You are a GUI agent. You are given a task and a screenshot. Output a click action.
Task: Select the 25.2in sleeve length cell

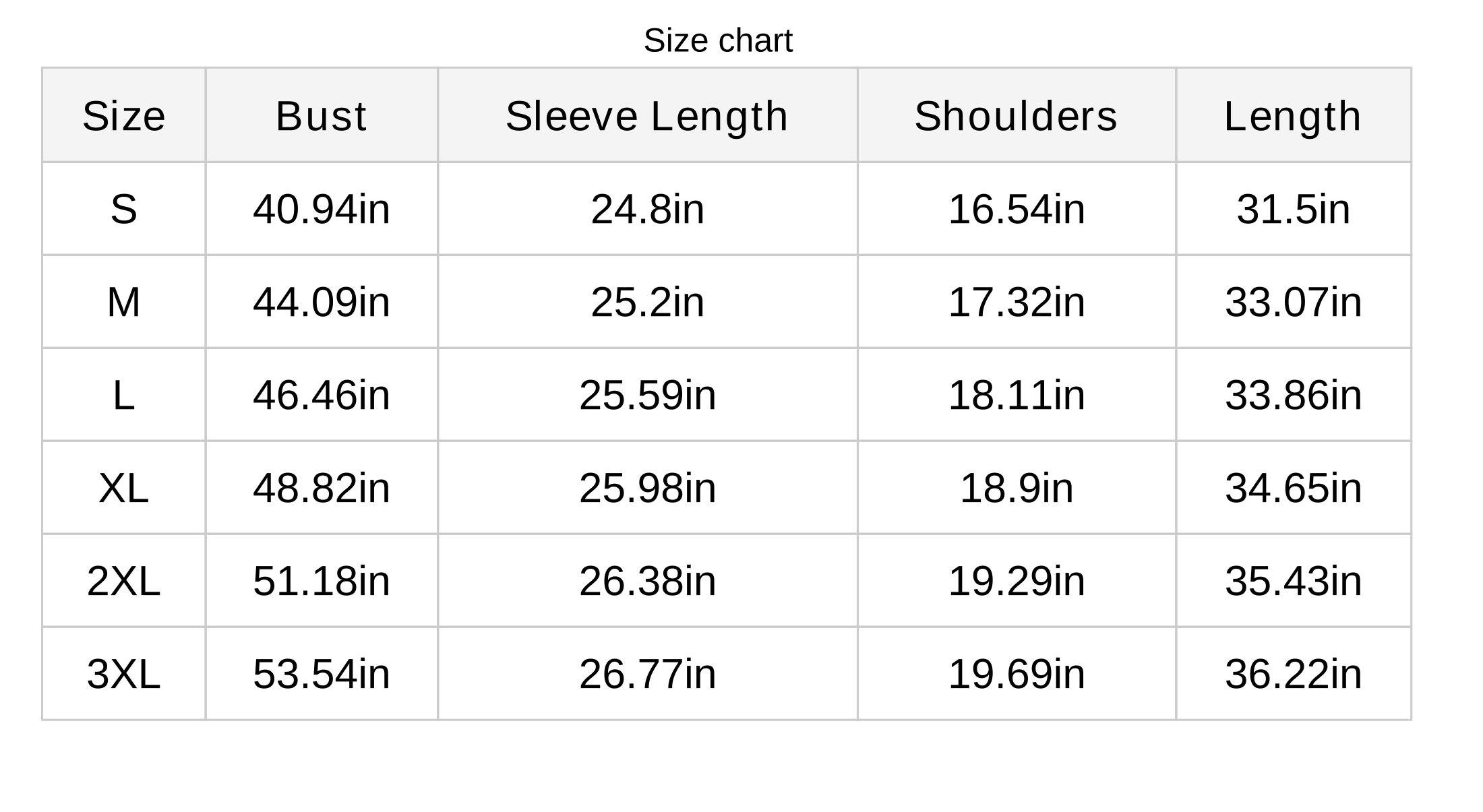pyautogui.click(x=647, y=302)
